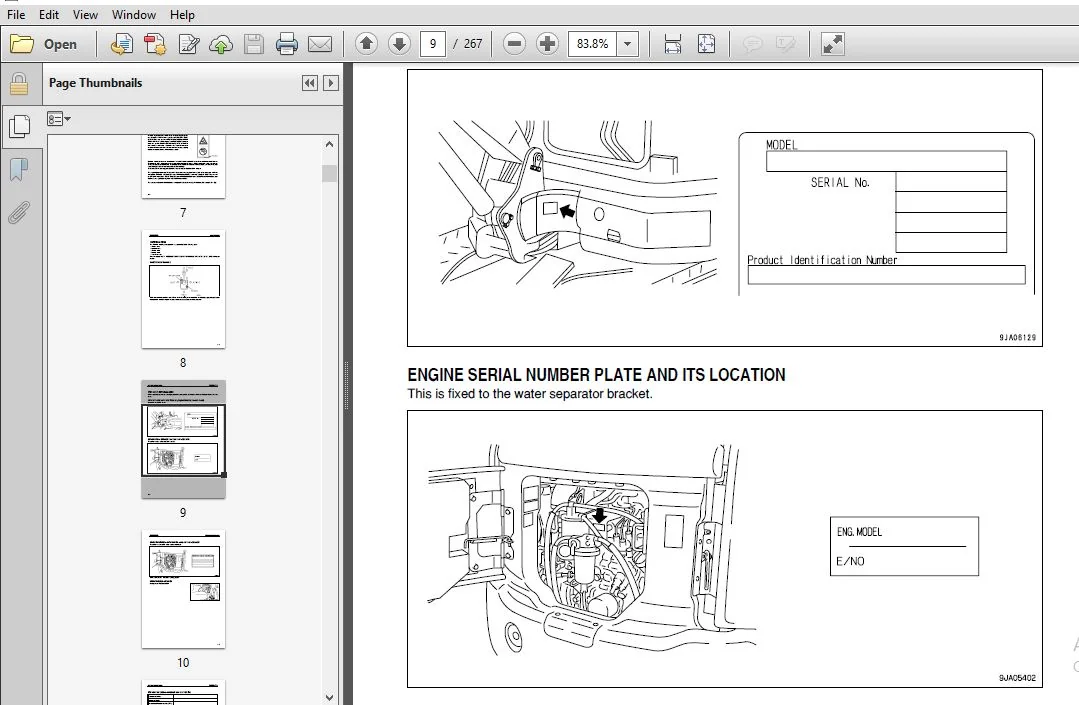Click the fit width scrolling icon
The image size is (1079, 705).
pyautogui.click(x=673, y=44)
